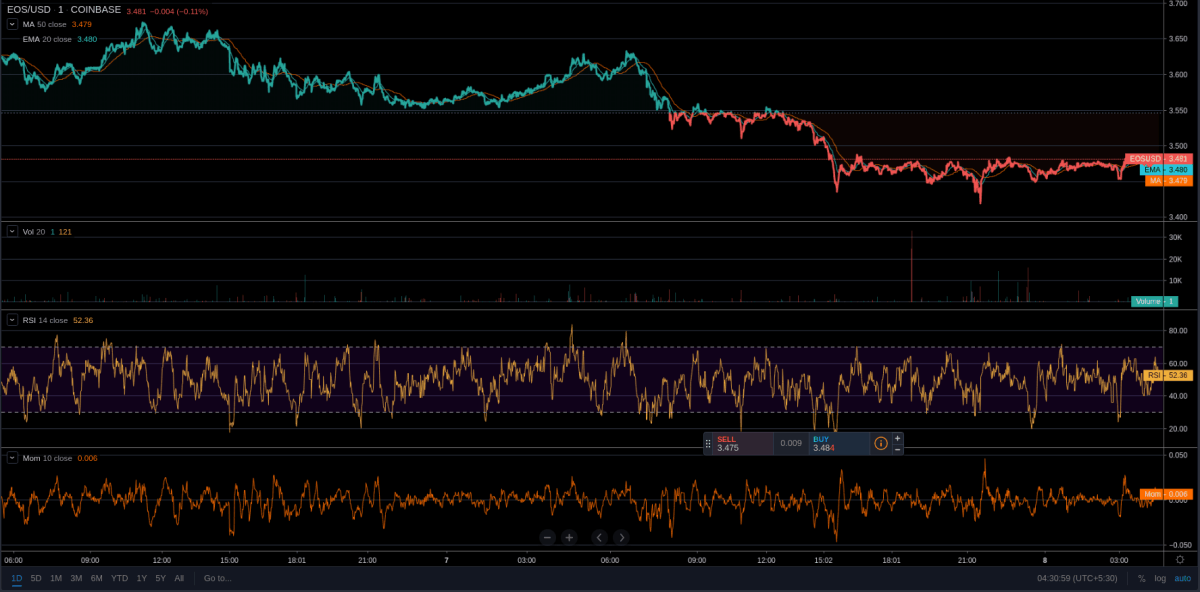Click the RSI 52.36 axis label
The height and width of the screenshot is (592, 1200).
[x=1168, y=375]
